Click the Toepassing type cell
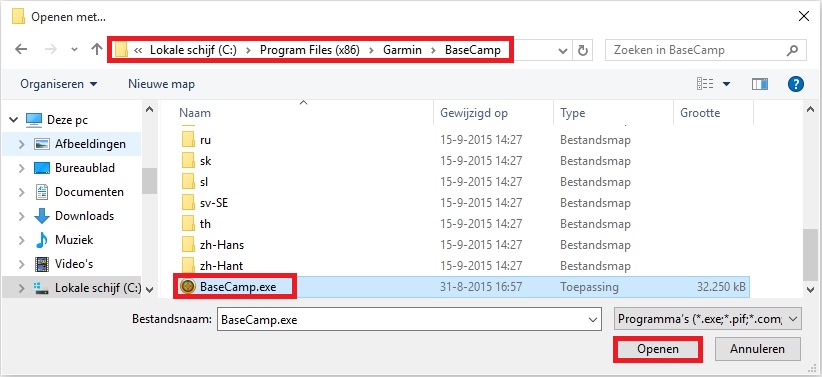Image resolution: width=822 pixels, height=377 pixels. [x=589, y=287]
